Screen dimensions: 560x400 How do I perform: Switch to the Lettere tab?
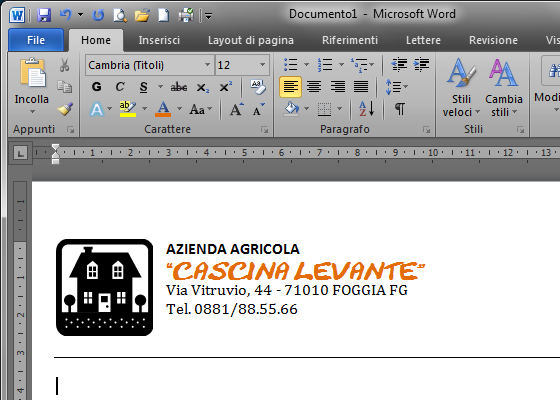423,40
